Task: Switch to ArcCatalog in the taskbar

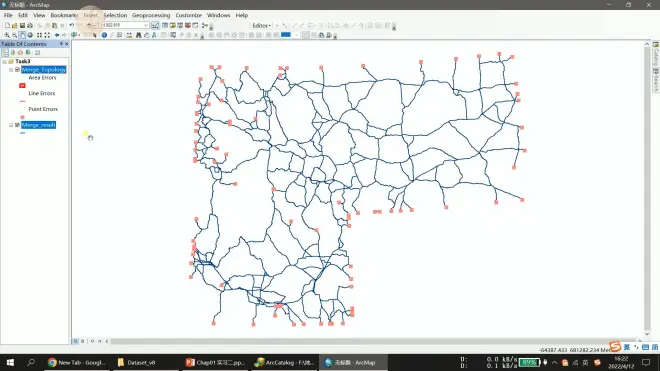Action: coord(285,362)
